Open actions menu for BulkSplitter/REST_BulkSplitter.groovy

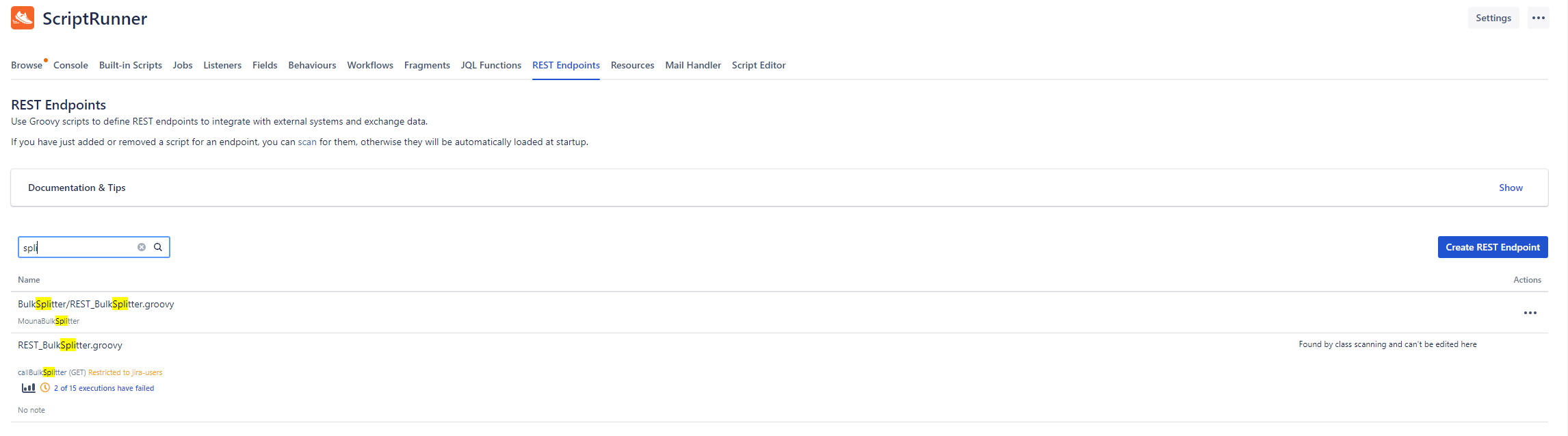[x=1530, y=313]
